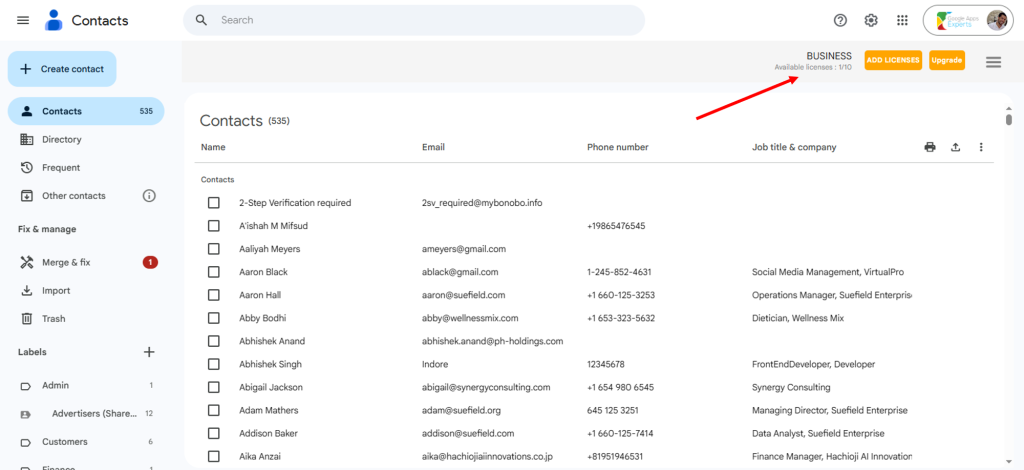
Task: Add a new label with plus icon
Action: click(149, 352)
